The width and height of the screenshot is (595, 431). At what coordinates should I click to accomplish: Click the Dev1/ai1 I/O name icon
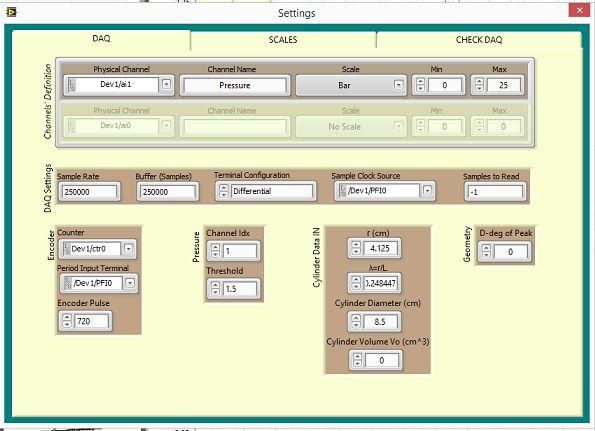tap(72, 85)
